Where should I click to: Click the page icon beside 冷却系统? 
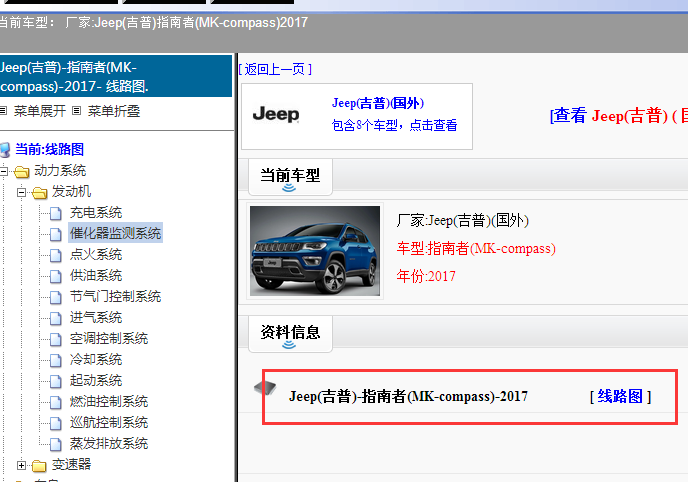(x=56, y=361)
